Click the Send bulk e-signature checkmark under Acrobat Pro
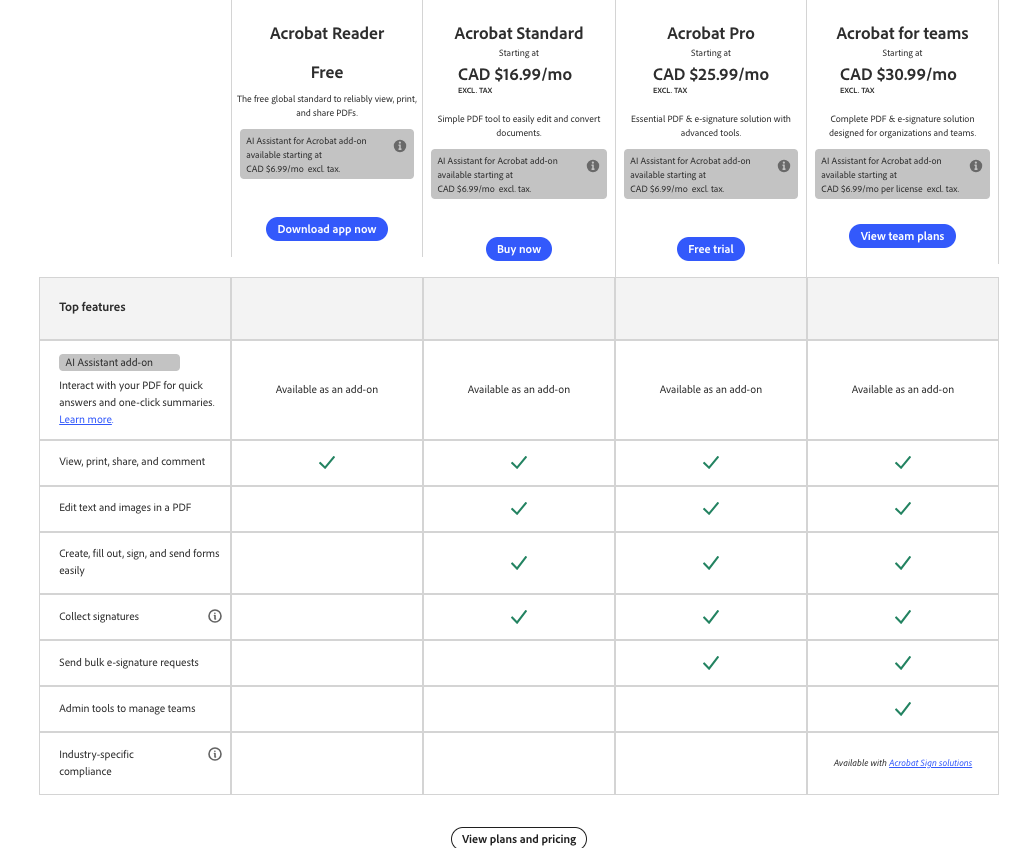Viewport: 1025px width, 848px height. 710,662
